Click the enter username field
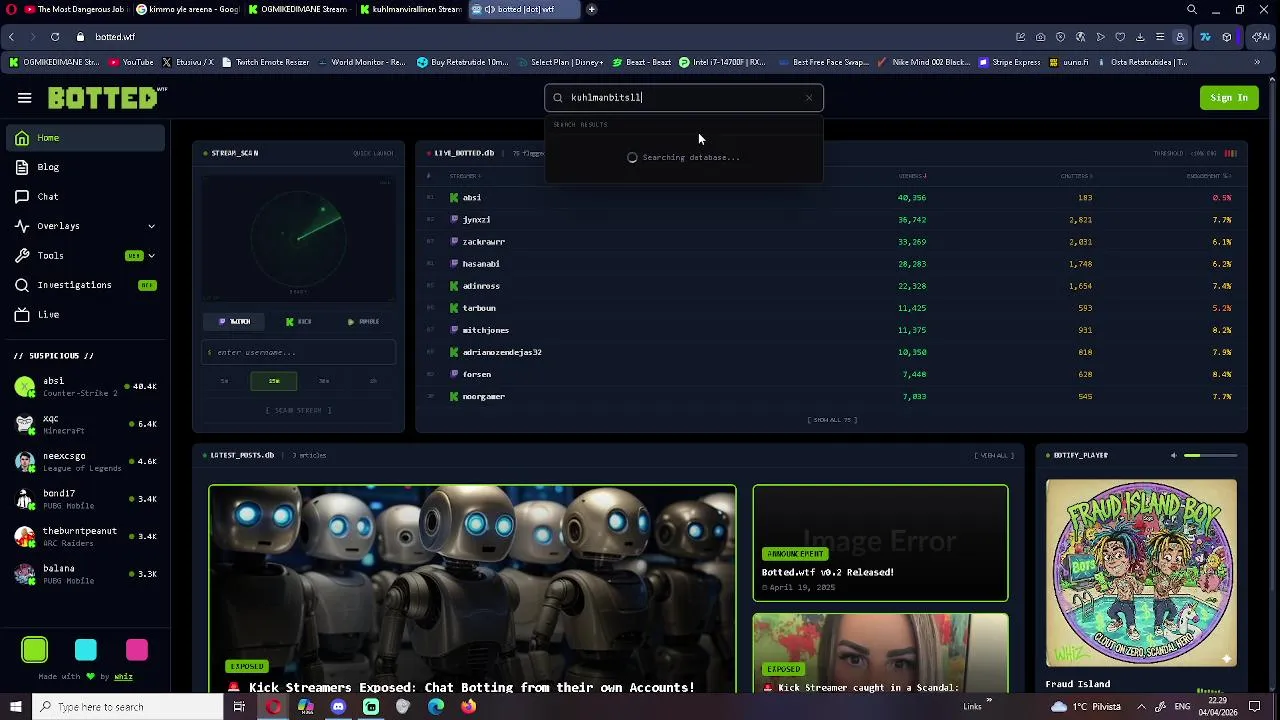This screenshot has height=720, width=1280. coord(298,352)
